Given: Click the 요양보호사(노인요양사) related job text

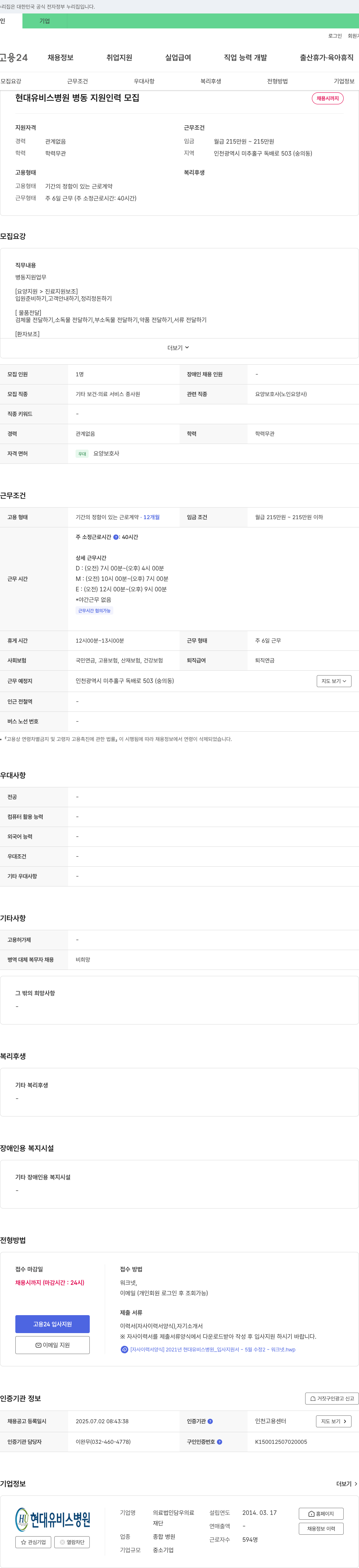Looking at the screenshot, I should [x=280, y=395].
